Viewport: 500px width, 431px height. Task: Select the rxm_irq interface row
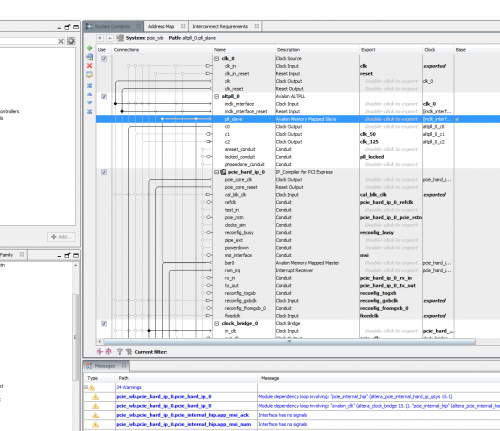pyautogui.click(x=298, y=270)
